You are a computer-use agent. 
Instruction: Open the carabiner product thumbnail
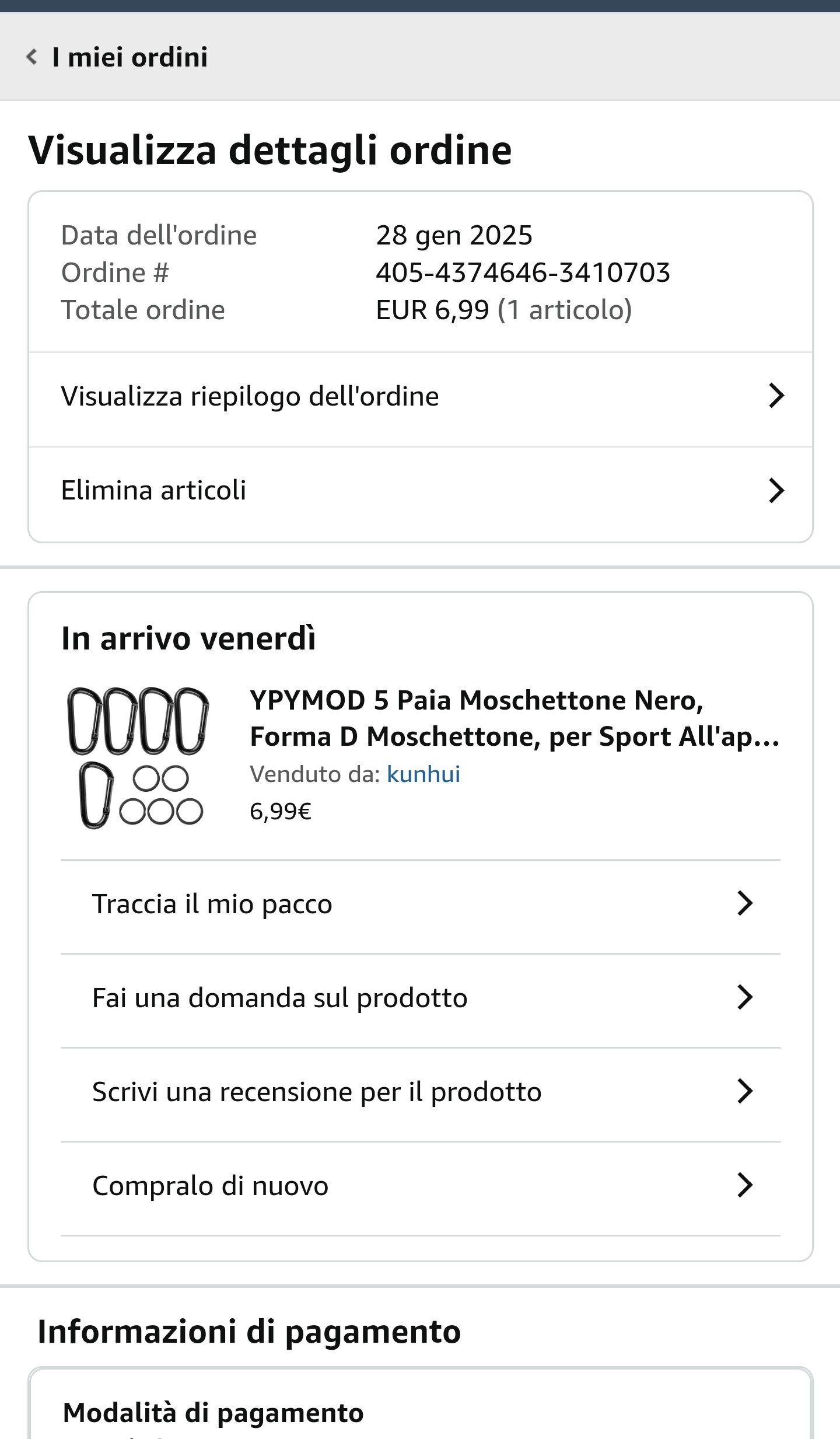tap(138, 757)
